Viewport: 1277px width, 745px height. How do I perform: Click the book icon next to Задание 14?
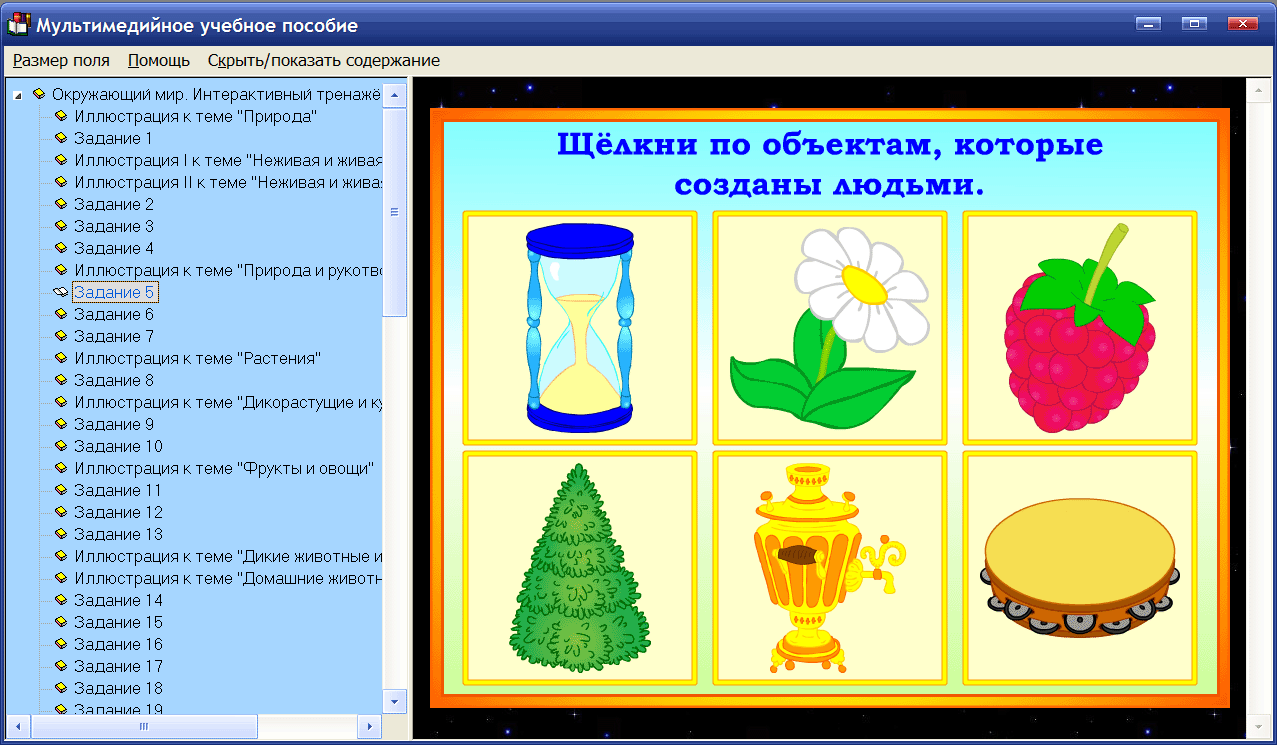[60, 600]
